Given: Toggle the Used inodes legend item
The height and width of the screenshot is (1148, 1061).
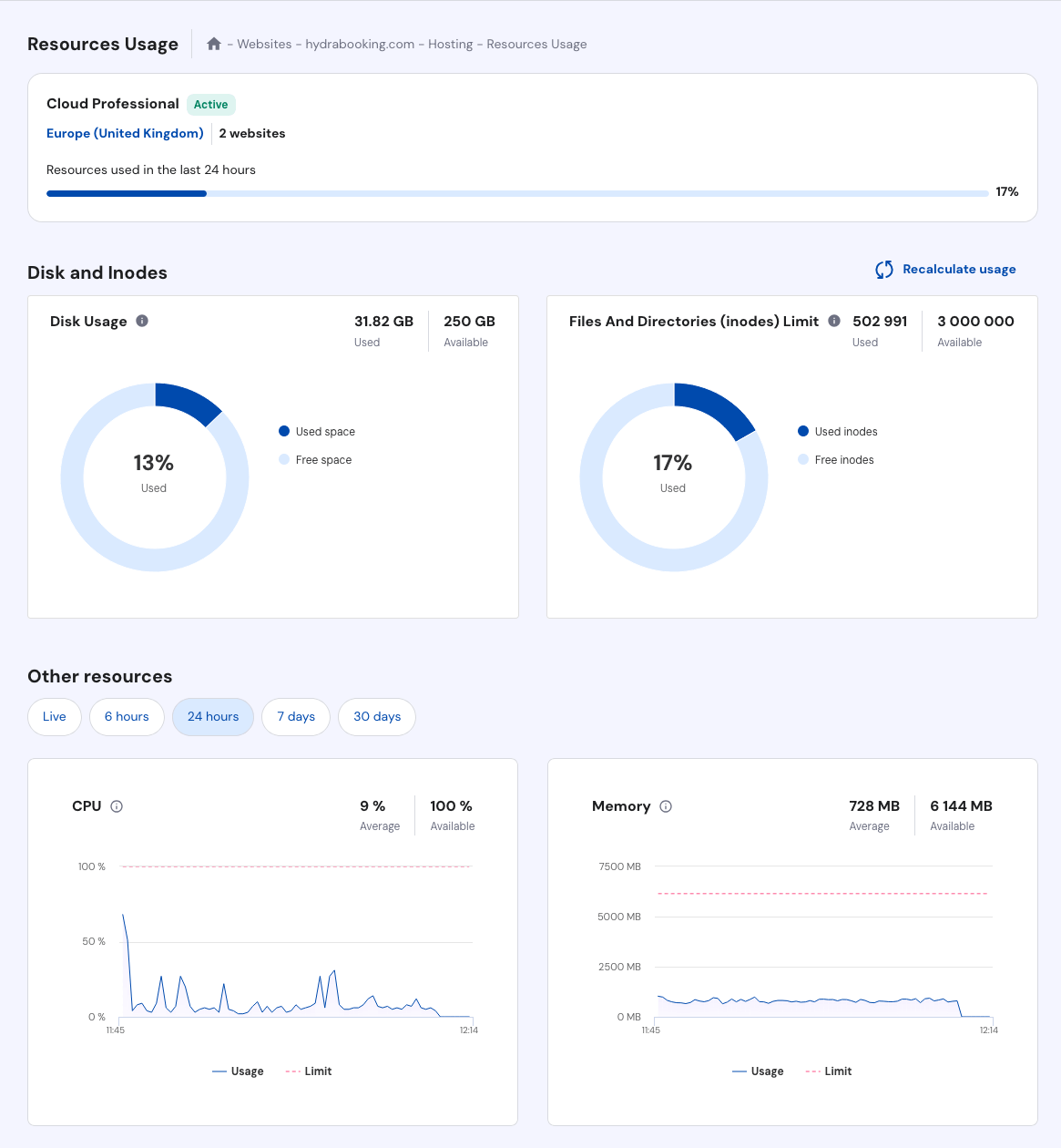Looking at the screenshot, I should 838,432.
